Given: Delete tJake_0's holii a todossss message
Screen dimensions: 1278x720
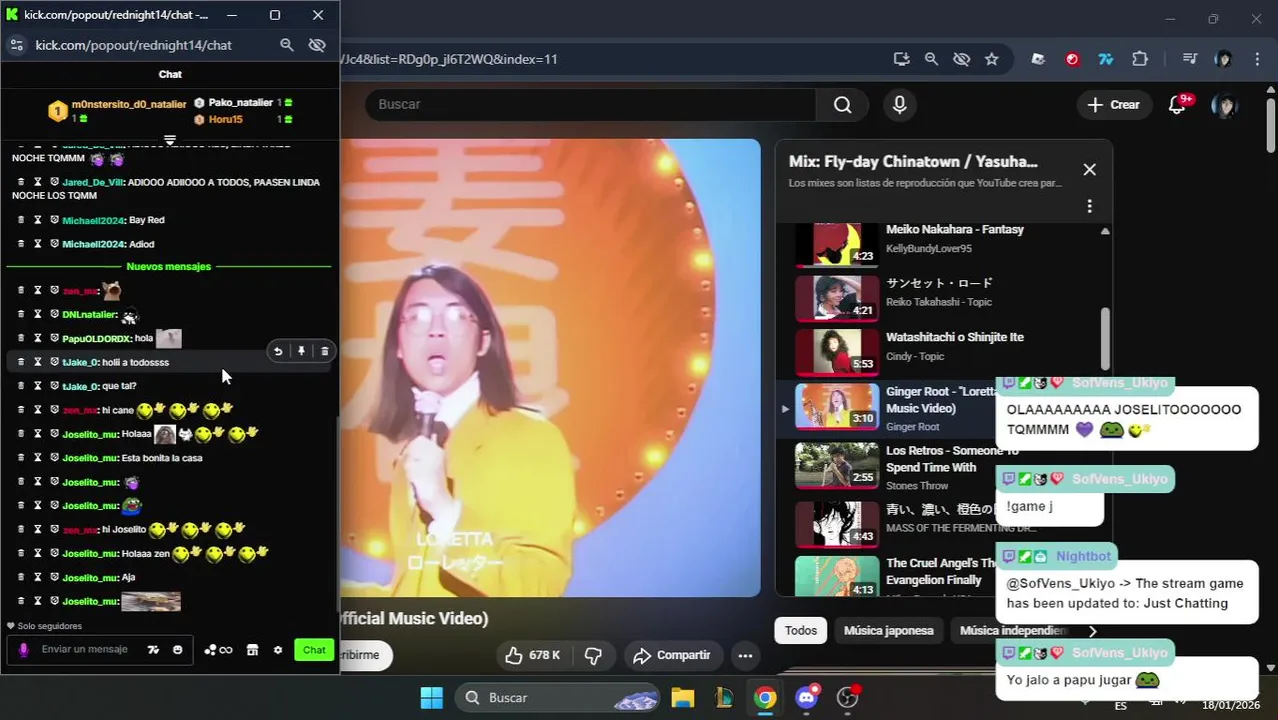Looking at the screenshot, I should click(x=324, y=351).
